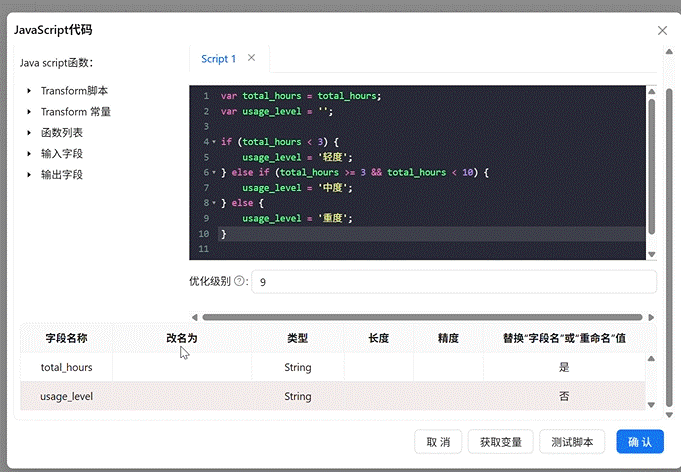Screen dimensions: 681x472
Task: Click line number 11 in the editor gutter
Action: click(203, 249)
